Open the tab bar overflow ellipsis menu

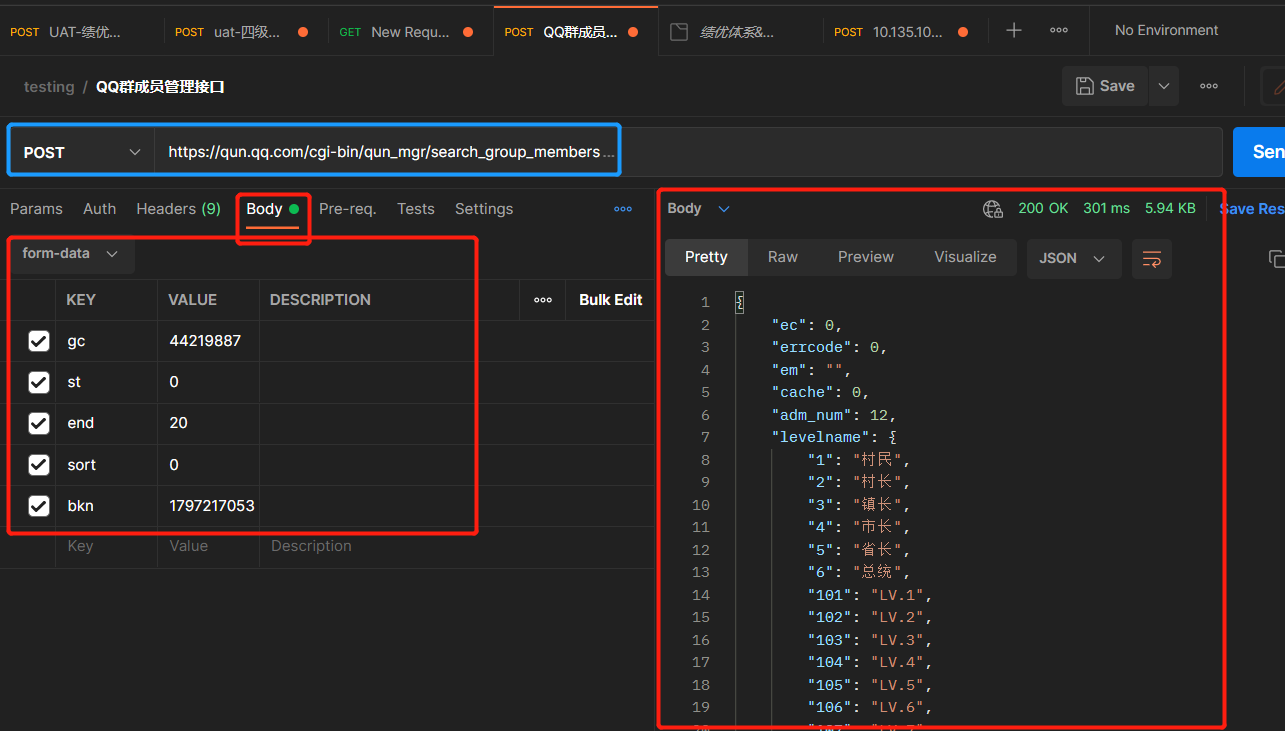click(1059, 31)
